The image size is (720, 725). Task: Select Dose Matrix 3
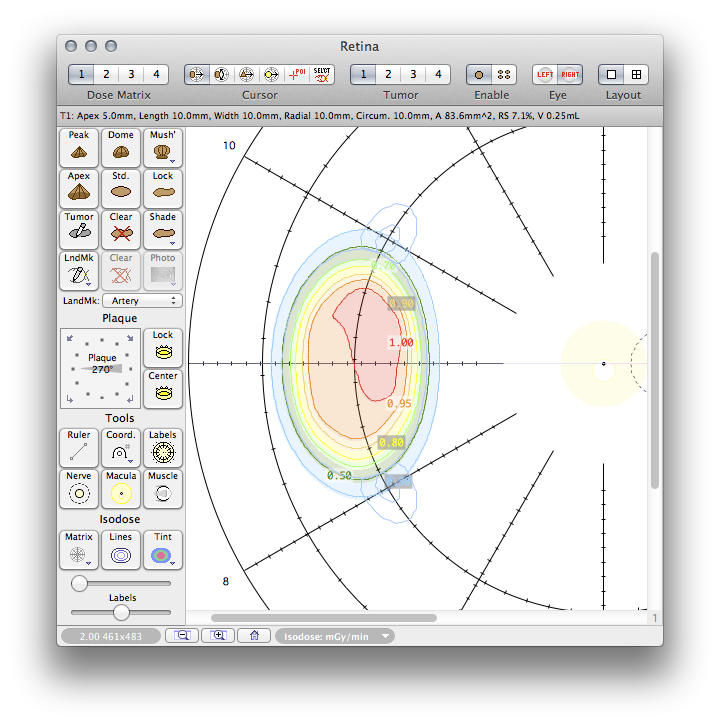coord(131,74)
